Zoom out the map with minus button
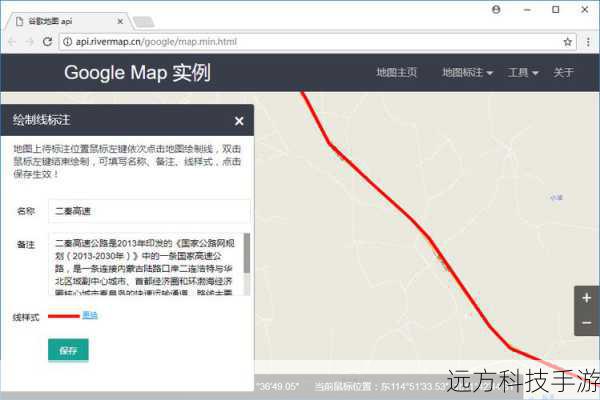The image size is (600, 400). click(x=587, y=323)
